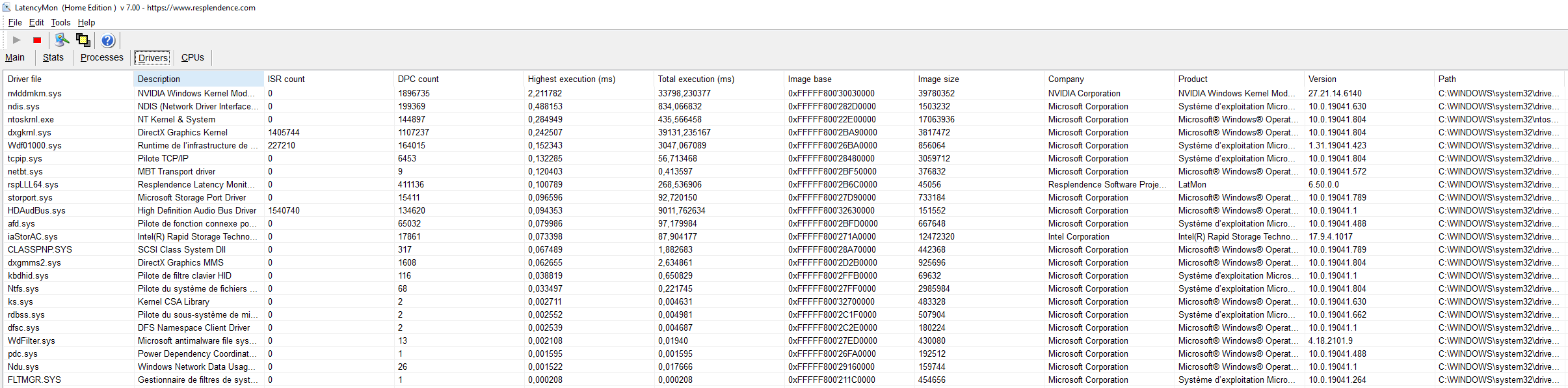Select the nvlddmkm.sys driver row
Screen dimensions: 1568x388
34,93
